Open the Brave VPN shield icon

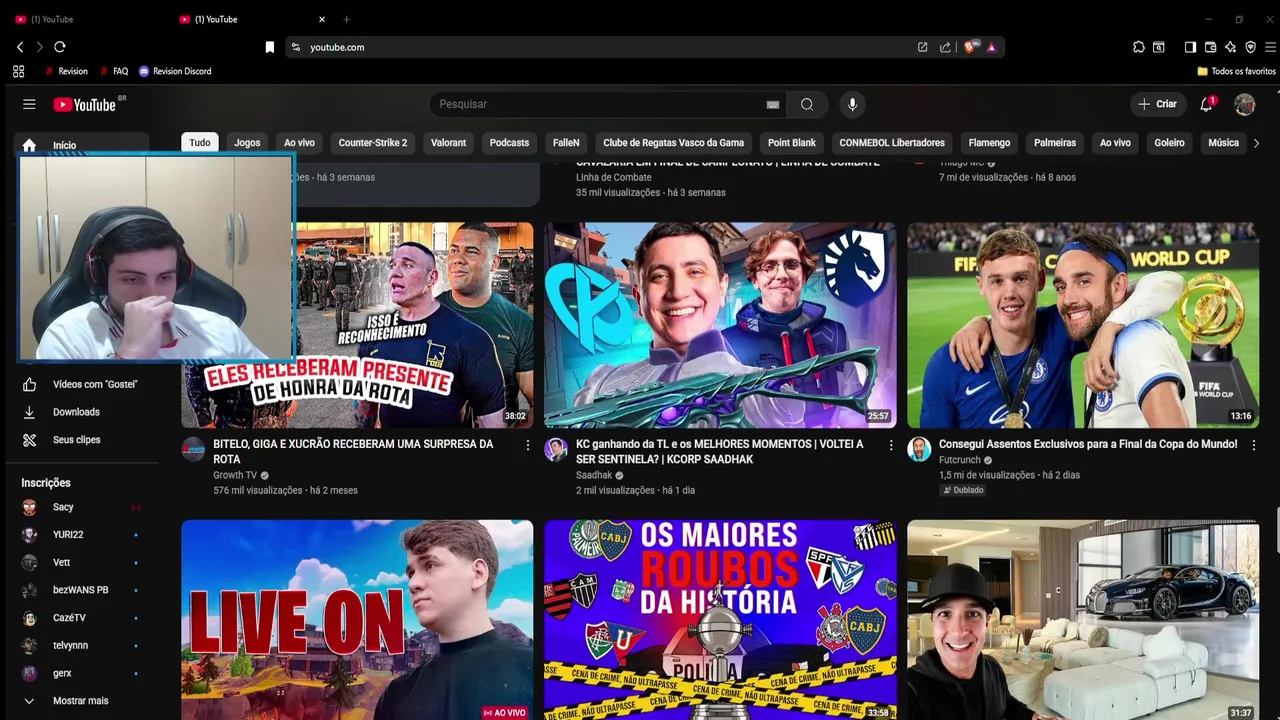pyautogui.click(x=1250, y=47)
